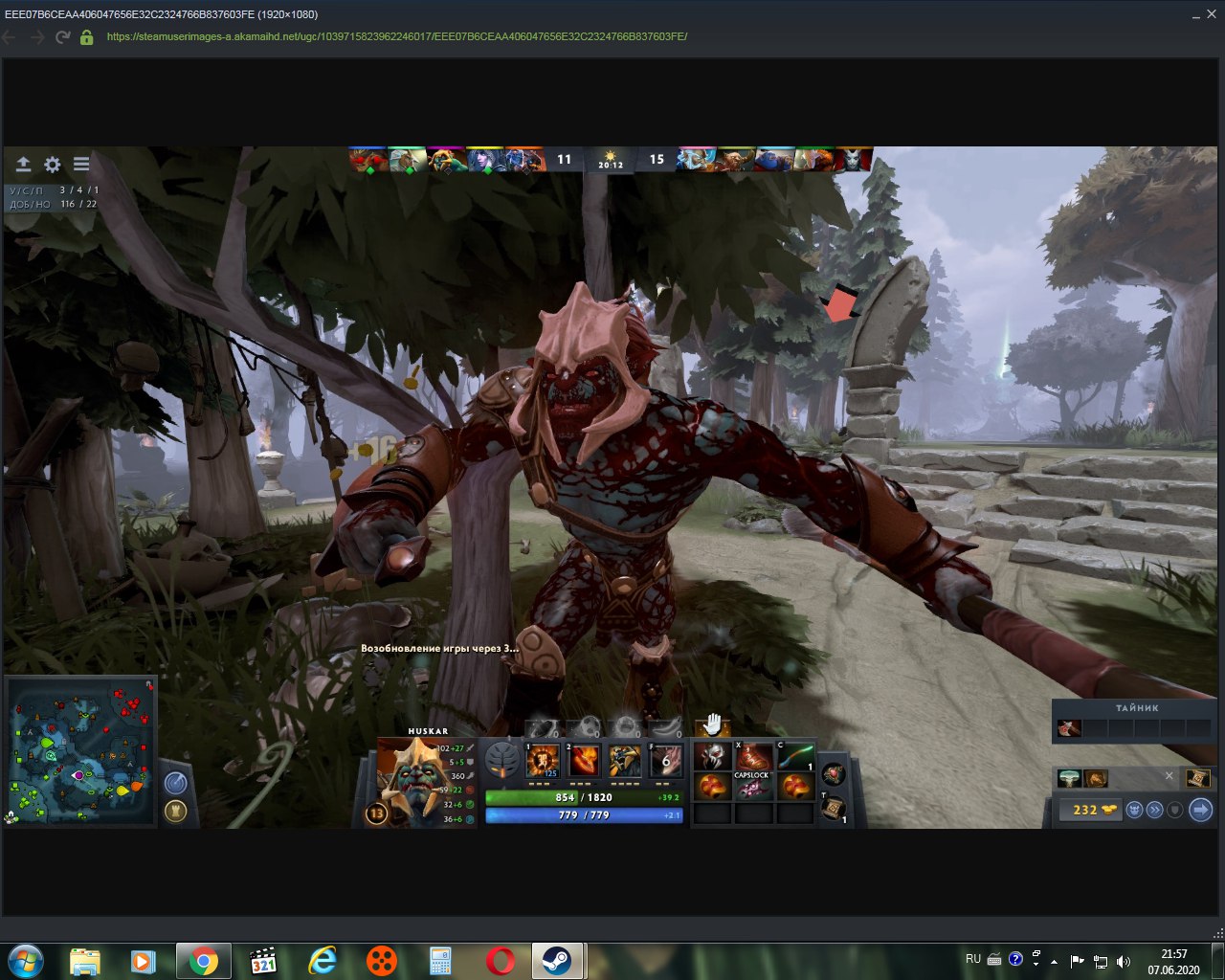The height and width of the screenshot is (980, 1225).
Task: Click the courier shield button
Action: (1174, 810)
